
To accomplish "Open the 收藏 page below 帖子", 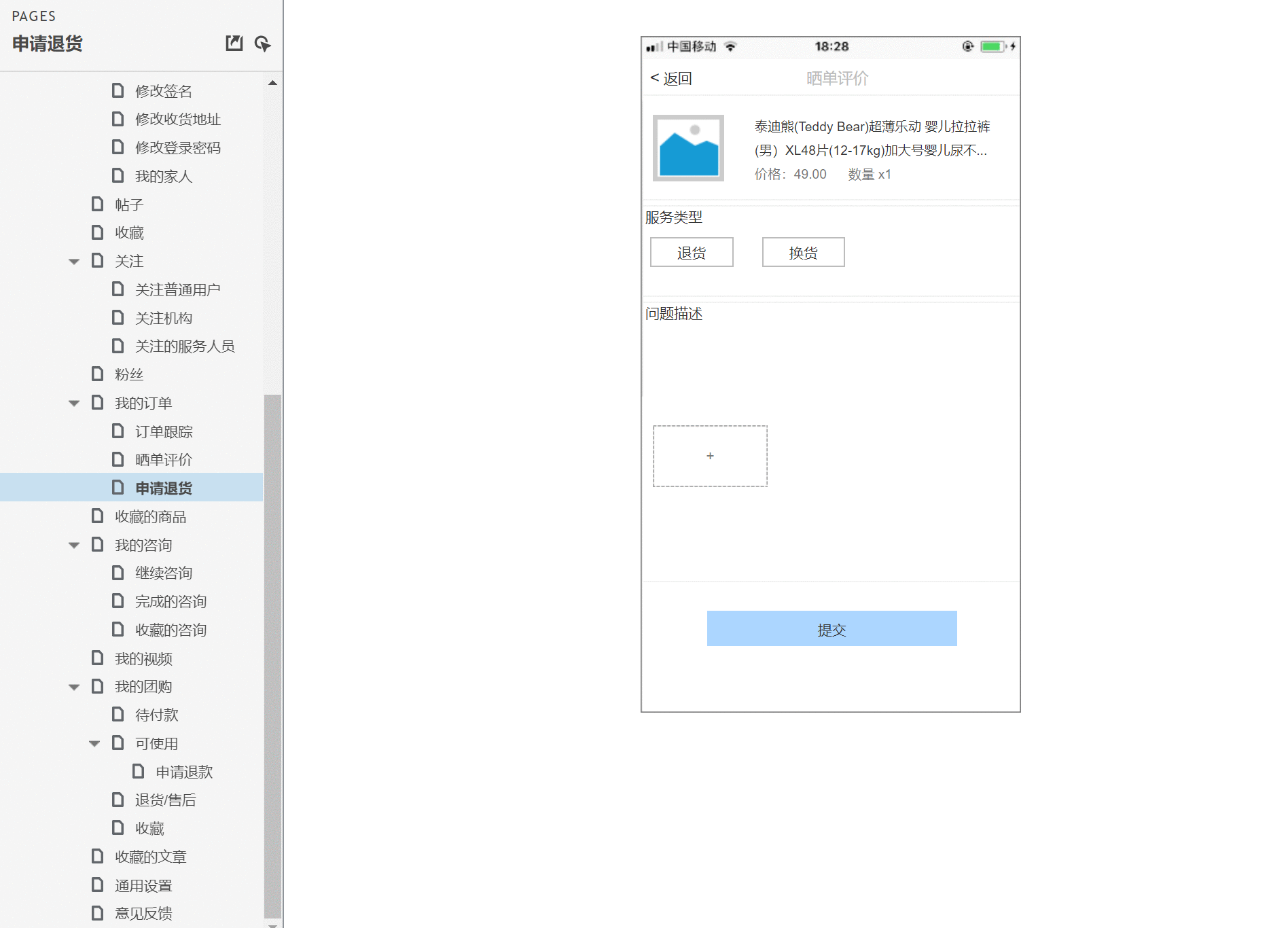I will 129,232.
